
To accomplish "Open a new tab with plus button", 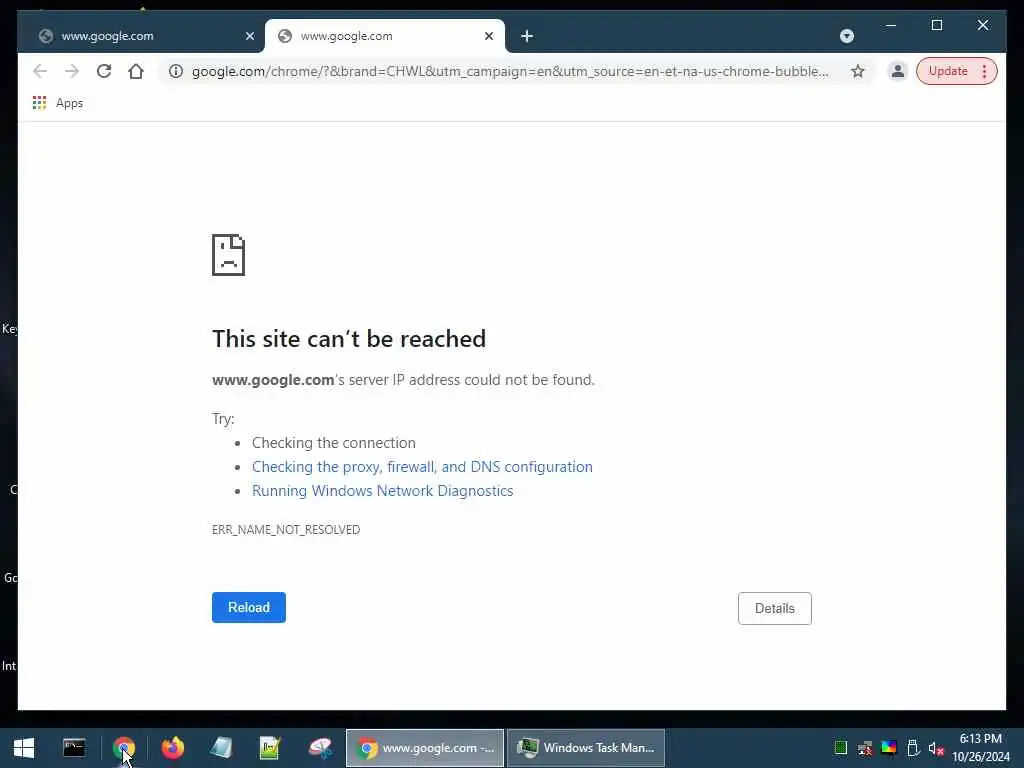I will (x=527, y=36).
